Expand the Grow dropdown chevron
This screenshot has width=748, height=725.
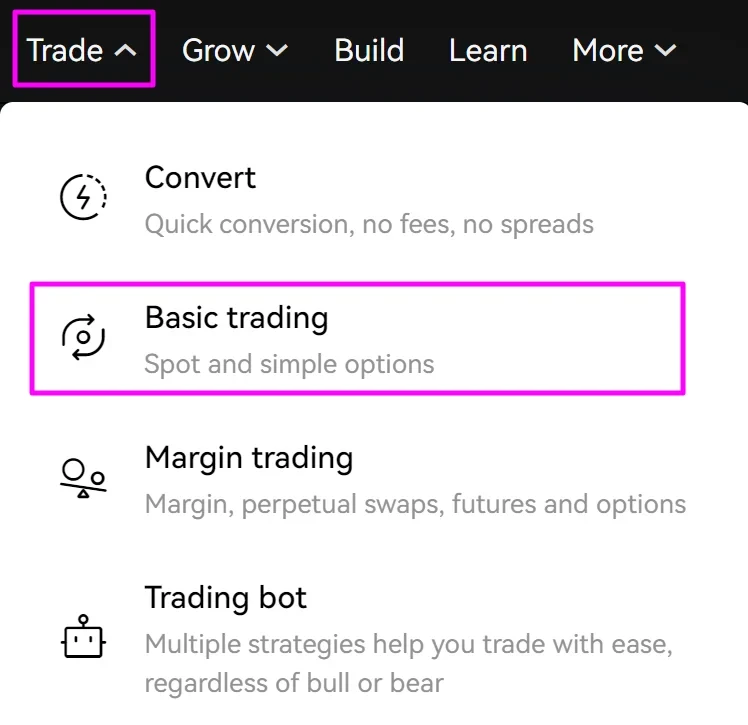(277, 50)
